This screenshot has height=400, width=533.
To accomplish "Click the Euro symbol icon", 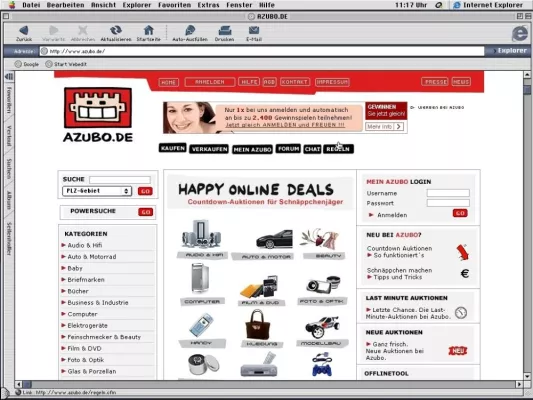I will tap(465, 273).
